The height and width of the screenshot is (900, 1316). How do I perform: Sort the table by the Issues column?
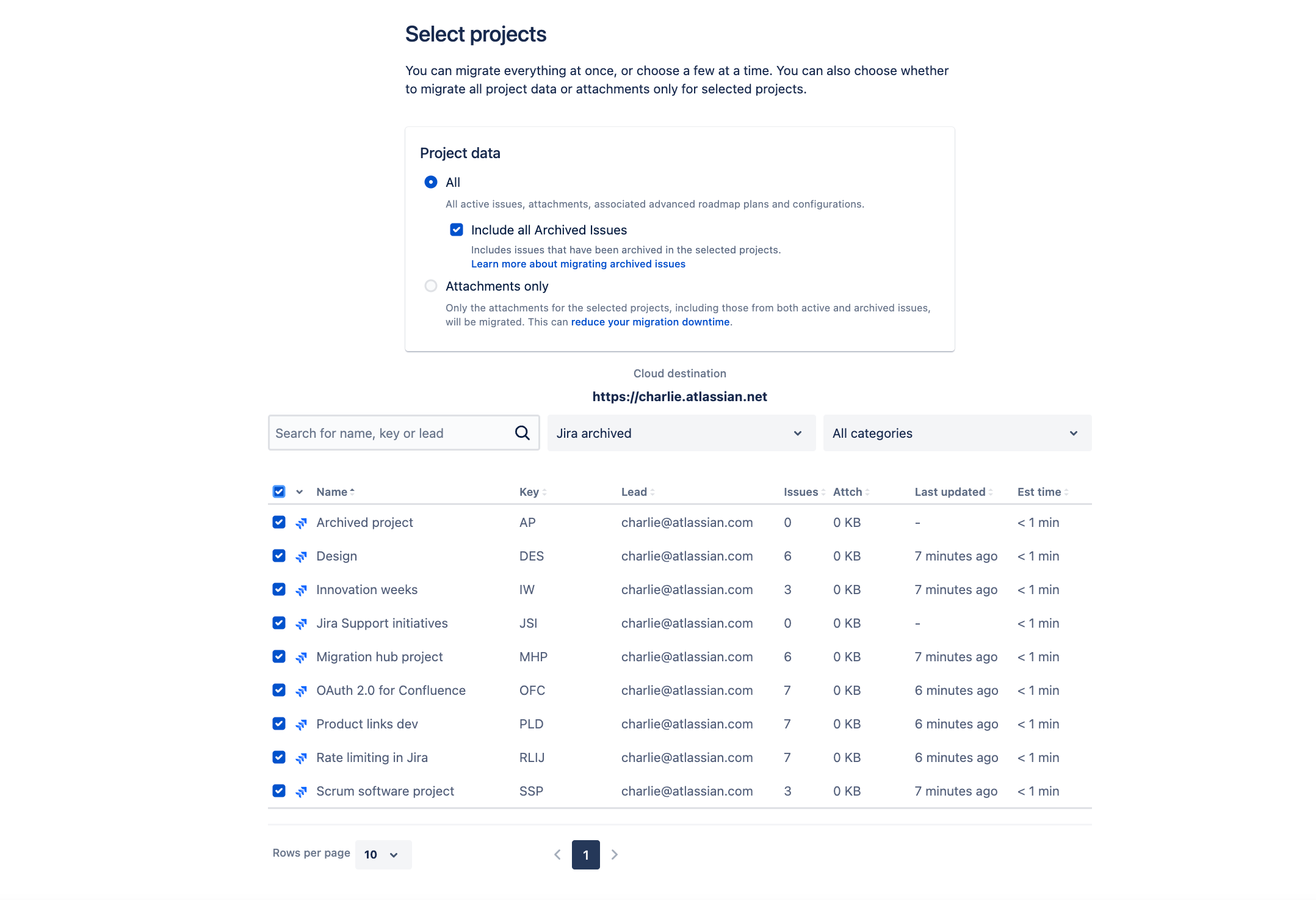point(801,492)
